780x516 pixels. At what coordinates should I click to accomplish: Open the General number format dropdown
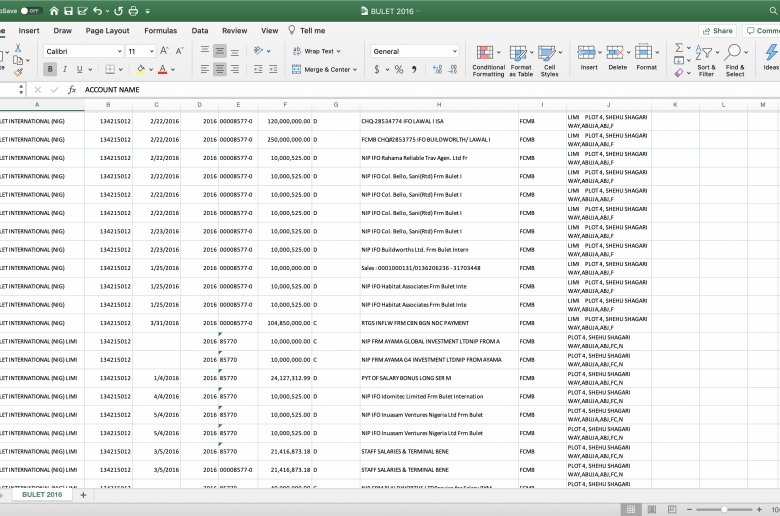click(x=455, y=51)
